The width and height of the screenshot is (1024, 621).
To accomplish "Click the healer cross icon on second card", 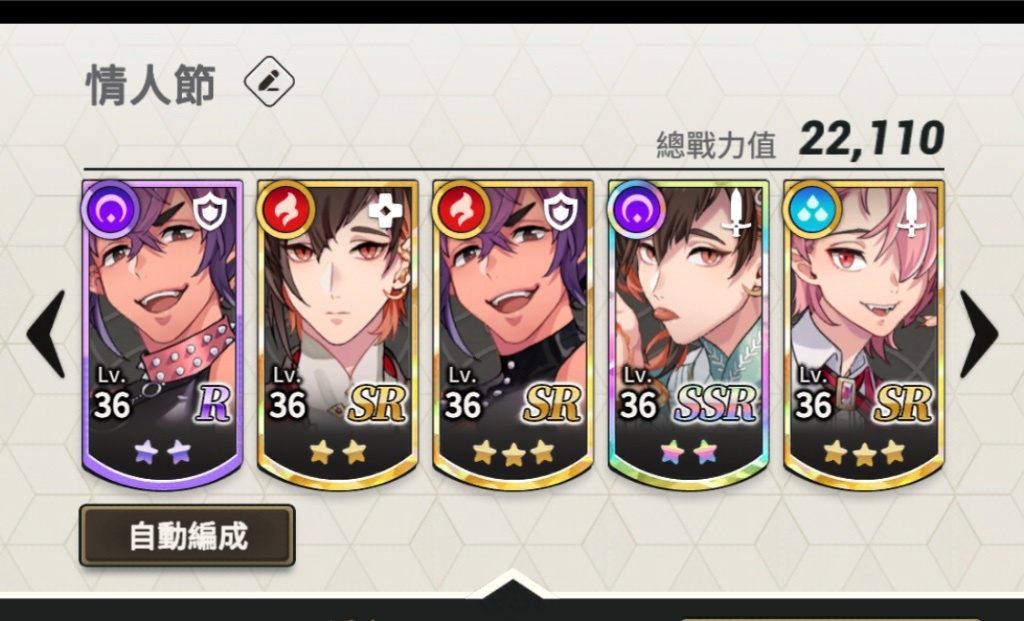I will (385, 211).
